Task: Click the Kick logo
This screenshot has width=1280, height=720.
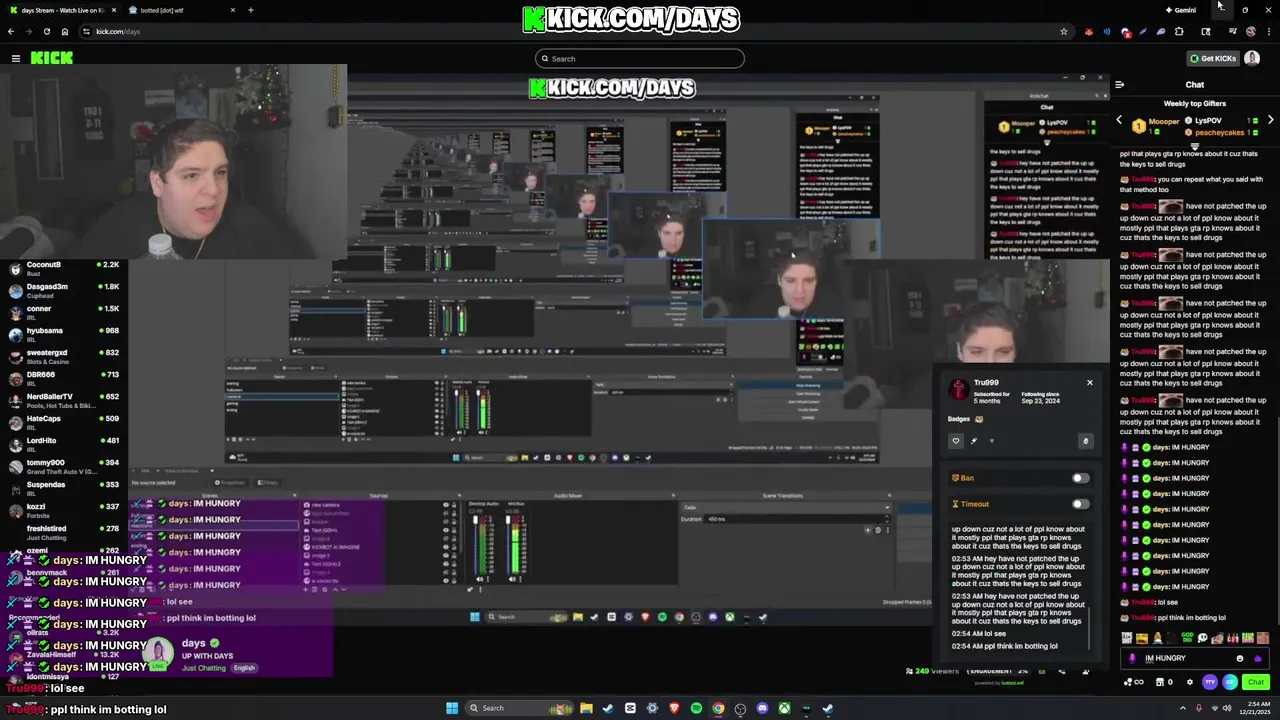Action: coord(51,58)
